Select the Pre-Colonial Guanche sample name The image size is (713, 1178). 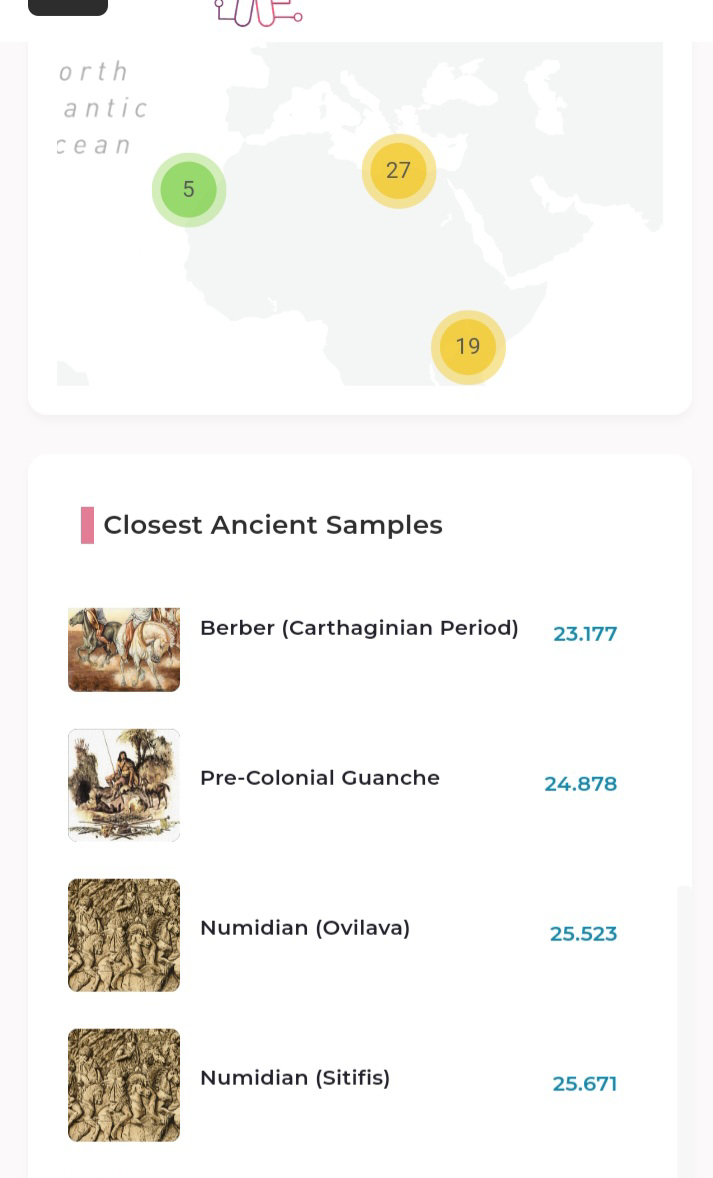[x=320, y=778]
